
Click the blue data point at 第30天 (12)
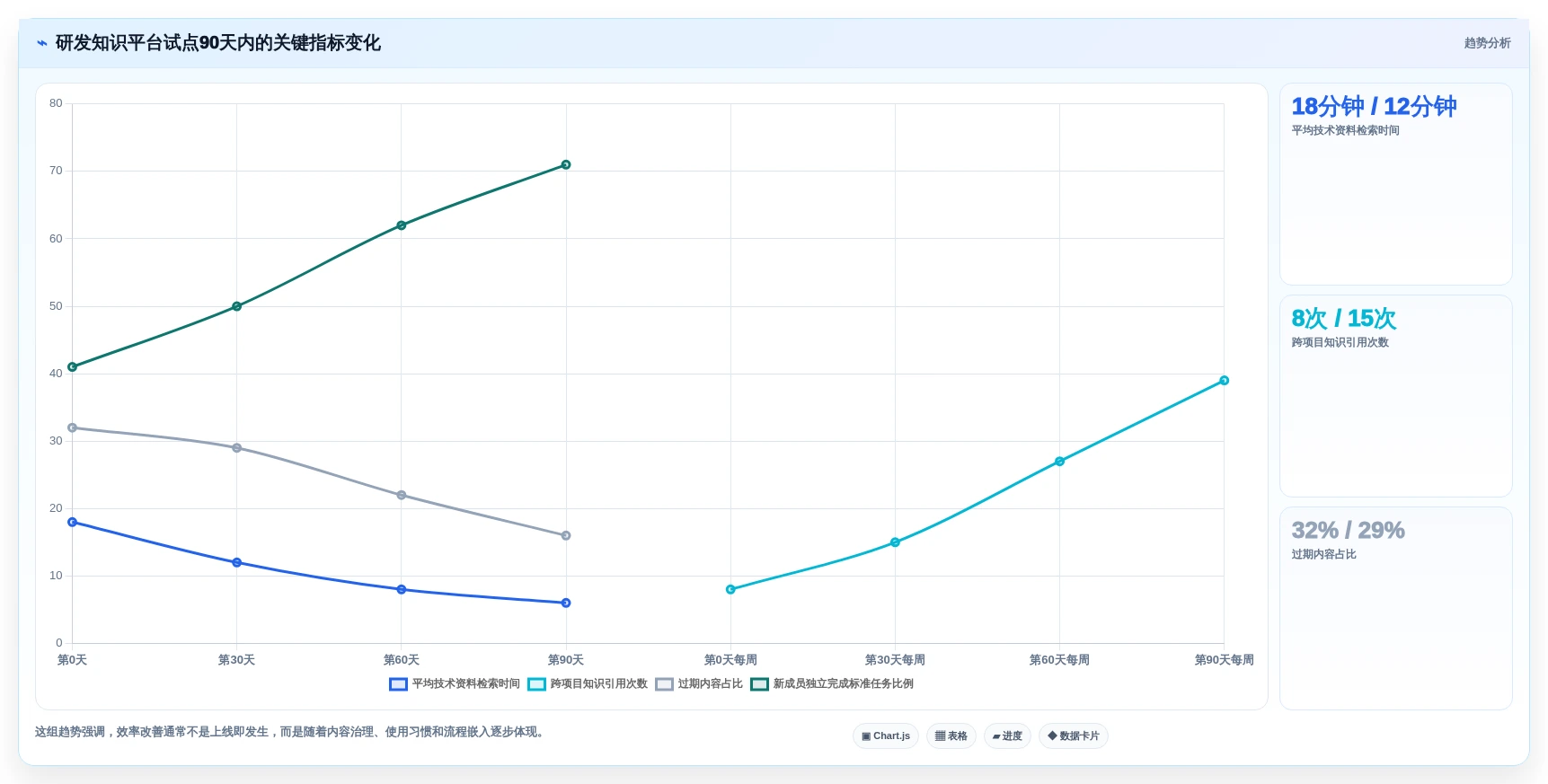click(237, 562)
